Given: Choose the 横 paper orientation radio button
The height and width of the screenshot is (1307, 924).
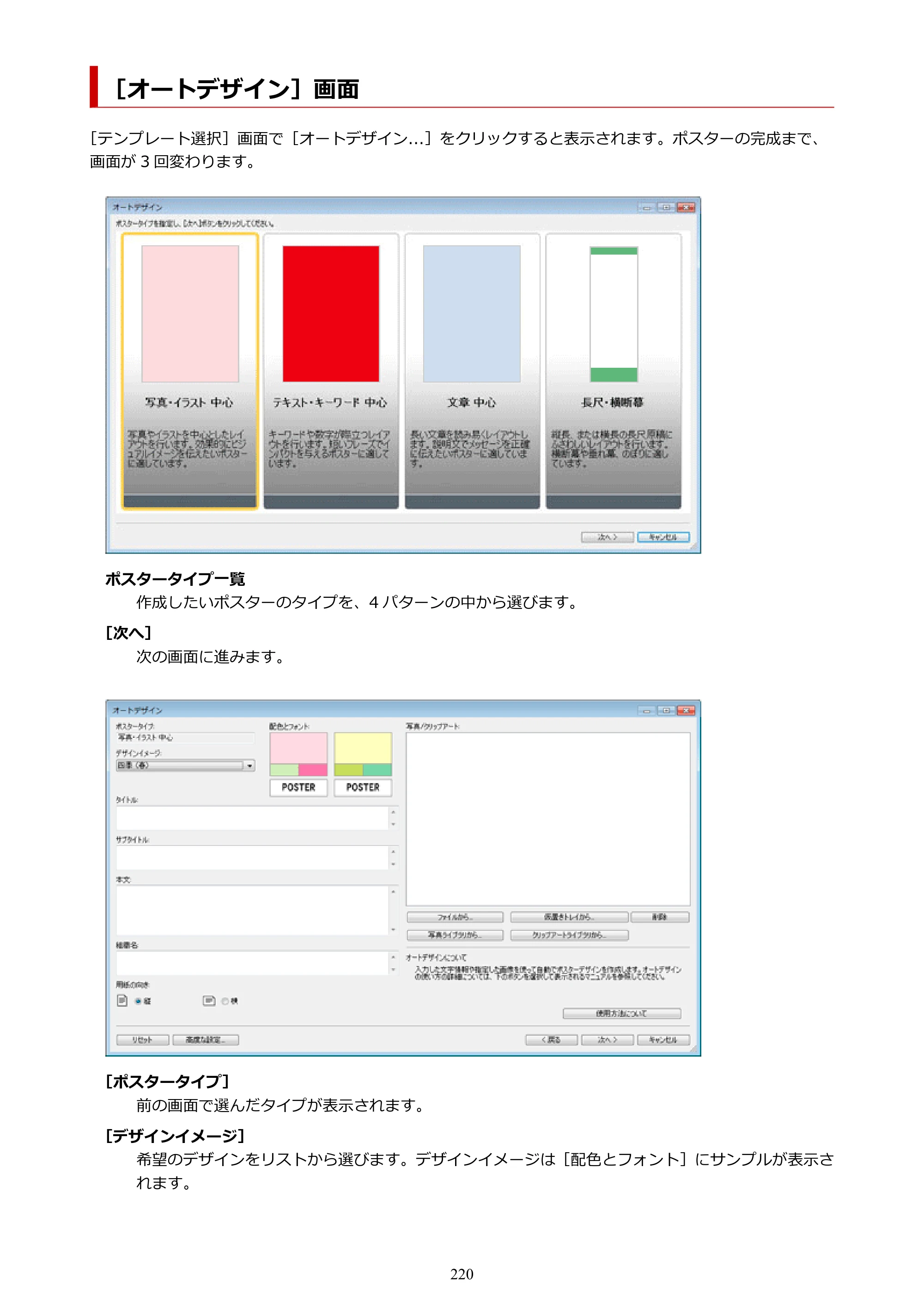Looking at the screenshot, I should [x=225, y=1001].
